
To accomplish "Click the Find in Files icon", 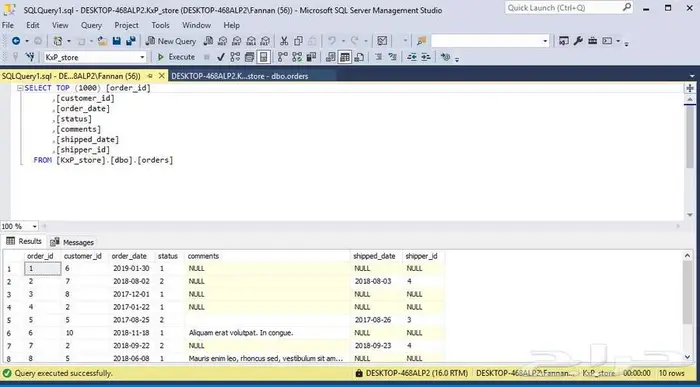I will (421, 41).
